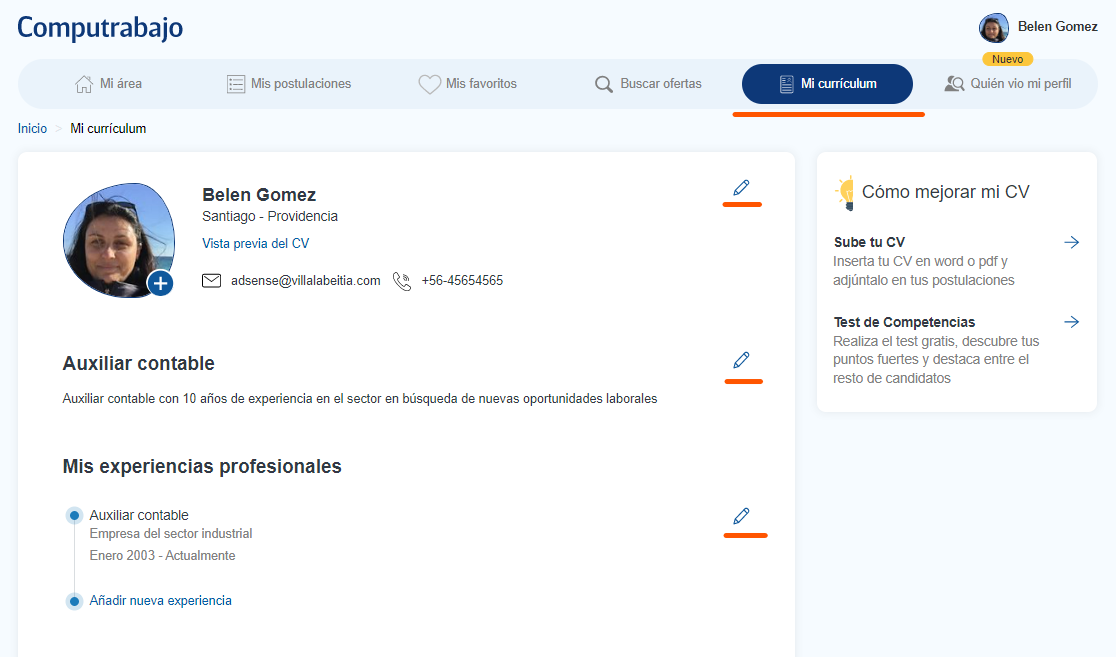Edit the Auxiliar contable summary with pencil icon

coord(741,360)
